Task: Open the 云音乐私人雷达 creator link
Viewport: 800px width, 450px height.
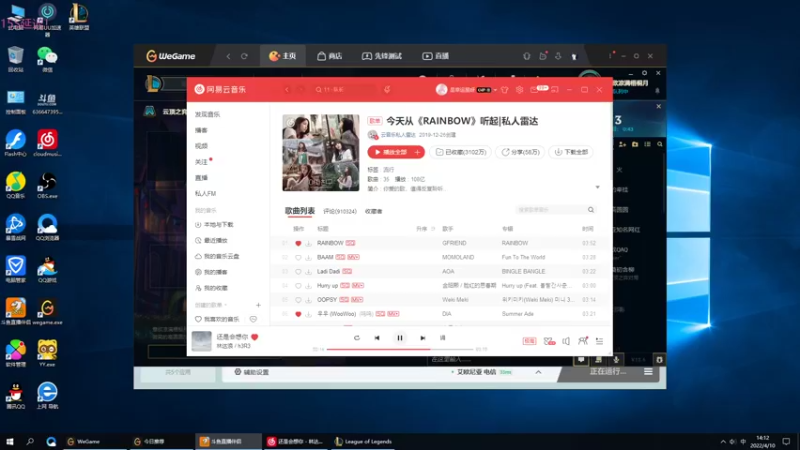Action: click(x=398, y=135)
